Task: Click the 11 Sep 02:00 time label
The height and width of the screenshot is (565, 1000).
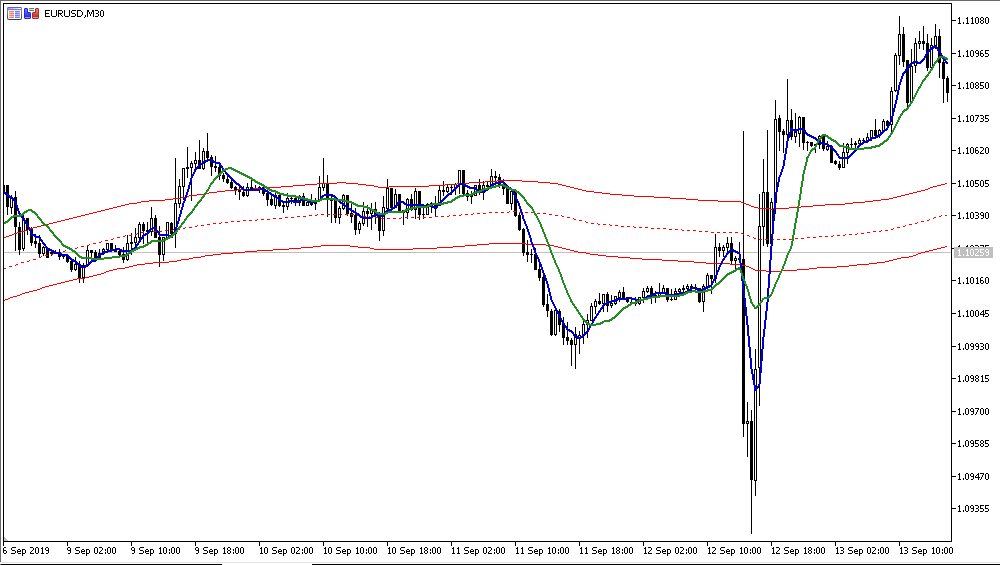Action: (x=478, y=550)
